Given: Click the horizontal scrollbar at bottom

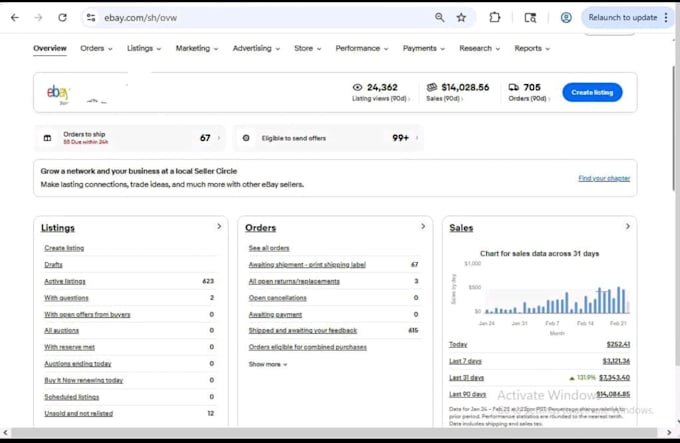Looking at the screenshot, I should click(x=334, y=432).
